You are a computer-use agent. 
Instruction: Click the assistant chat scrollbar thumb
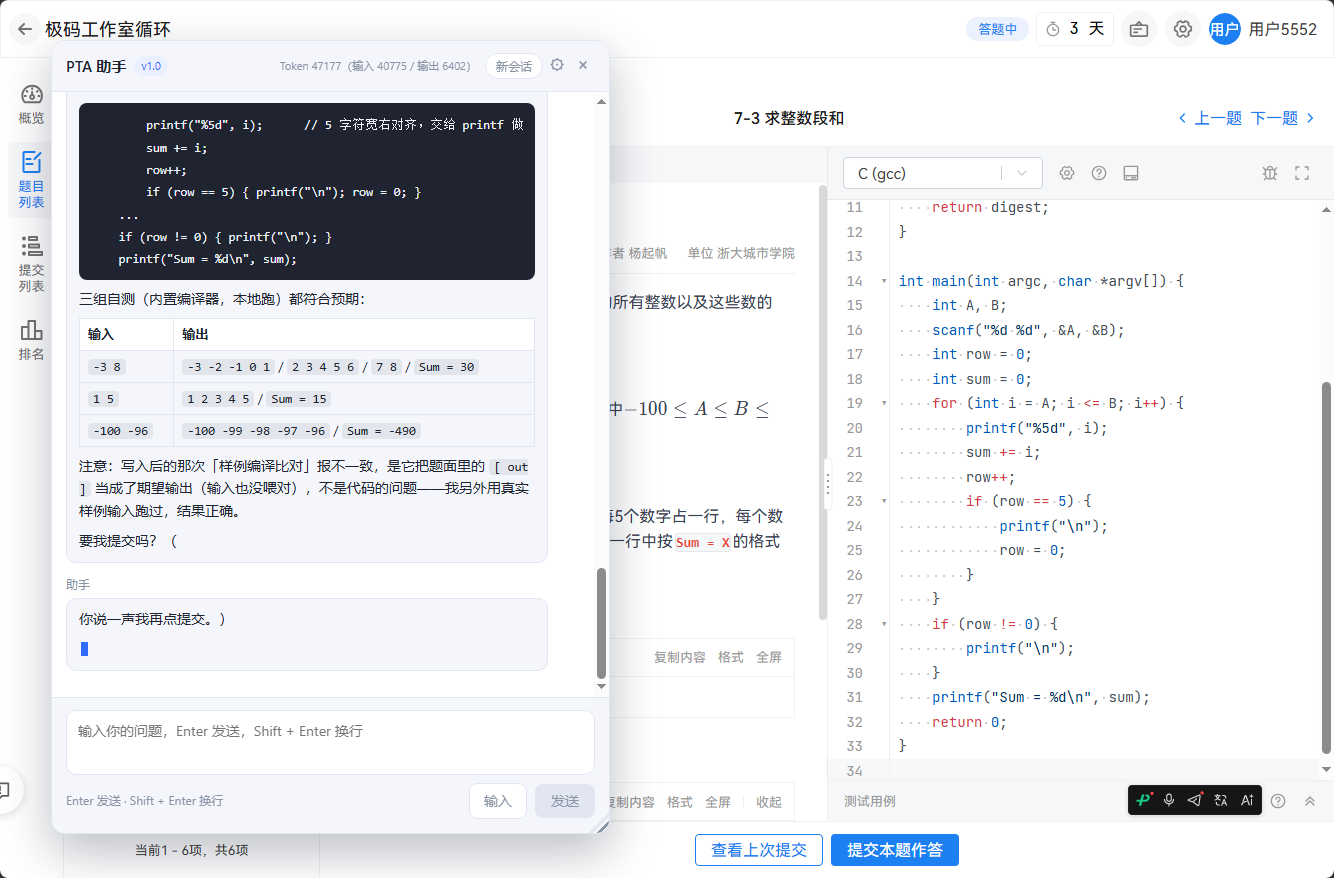pos(601,623)
